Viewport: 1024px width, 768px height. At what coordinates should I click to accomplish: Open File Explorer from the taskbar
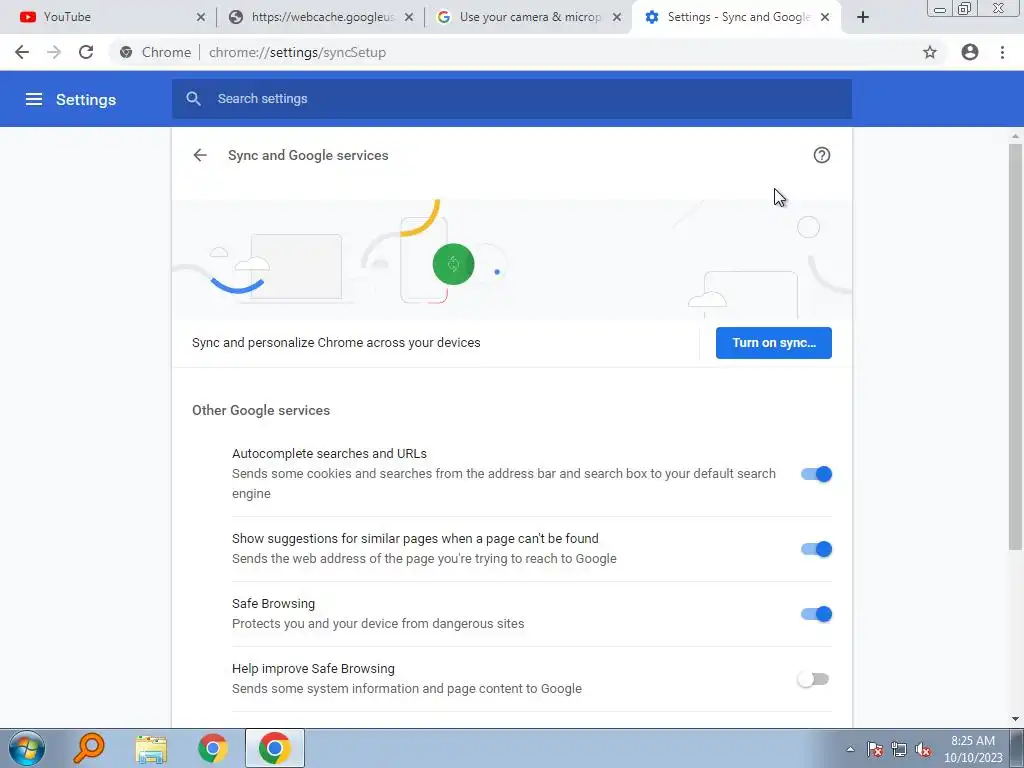[x=151, y=748]
